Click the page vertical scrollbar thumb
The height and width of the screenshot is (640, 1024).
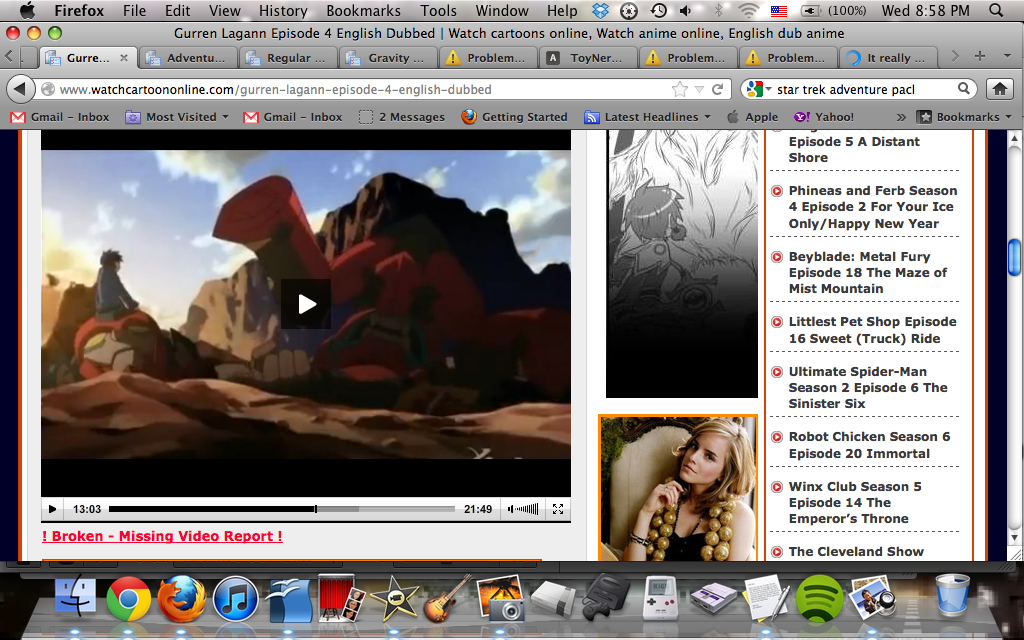(x=1014, y=257)
